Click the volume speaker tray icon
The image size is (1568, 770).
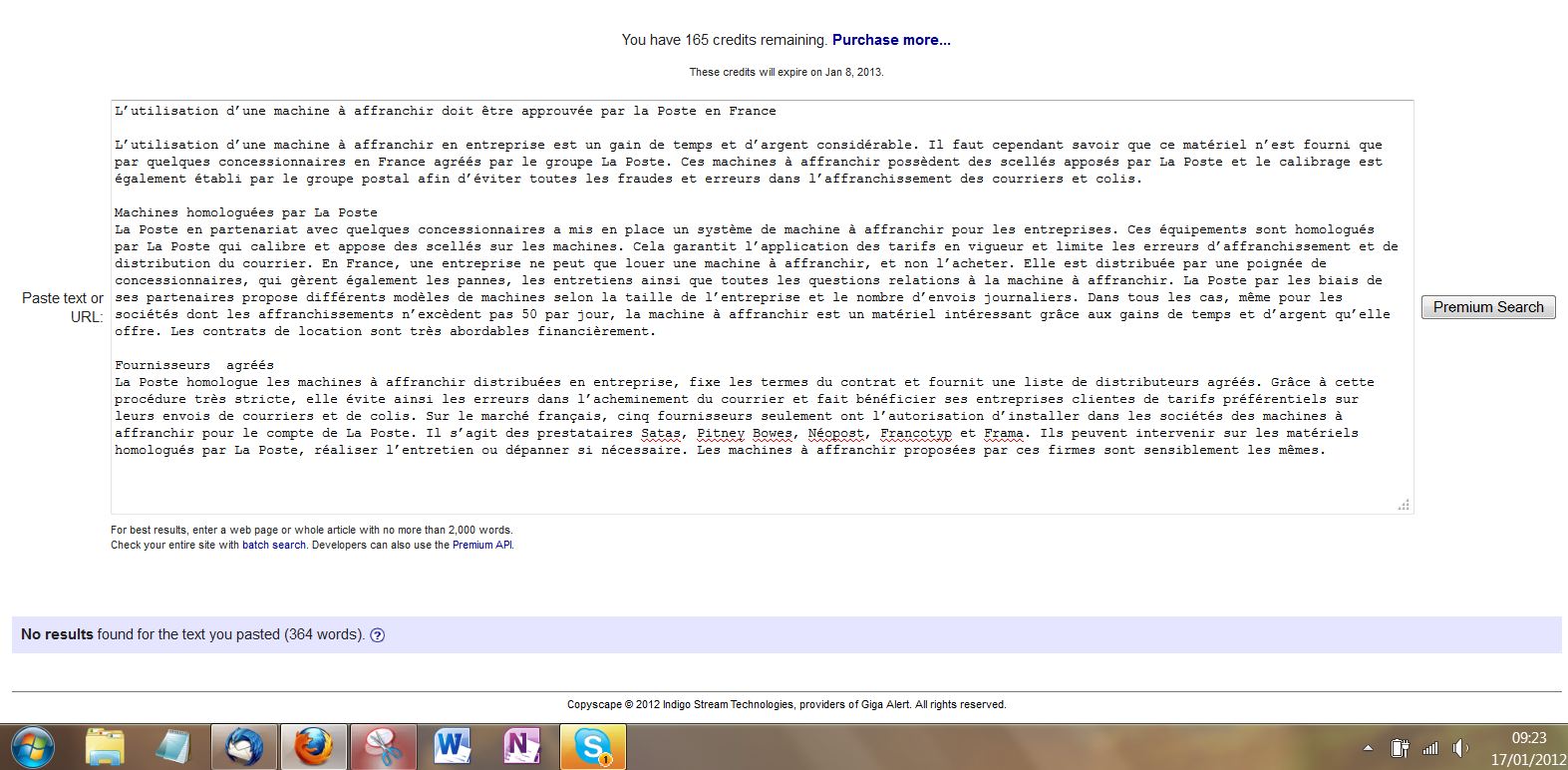[x=1461, y=748]
